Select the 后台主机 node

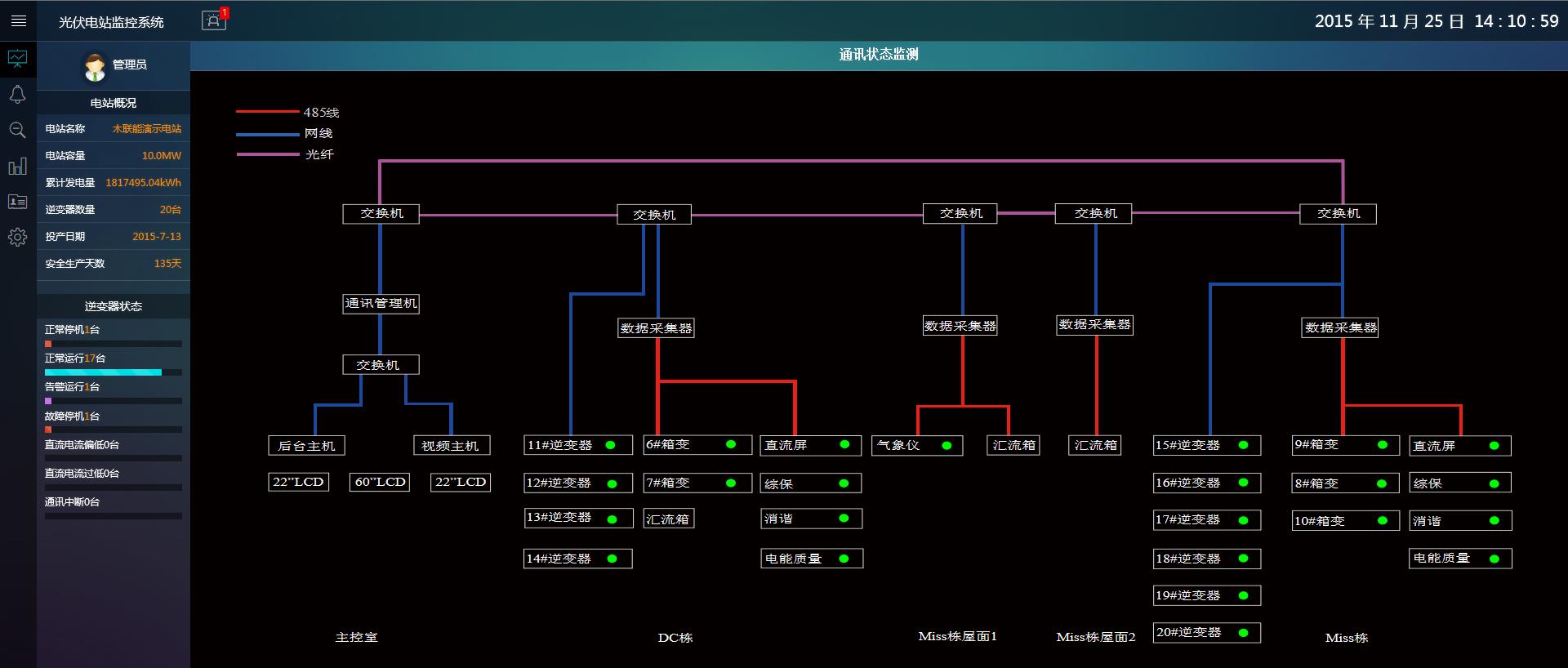[x=307, y=445]
